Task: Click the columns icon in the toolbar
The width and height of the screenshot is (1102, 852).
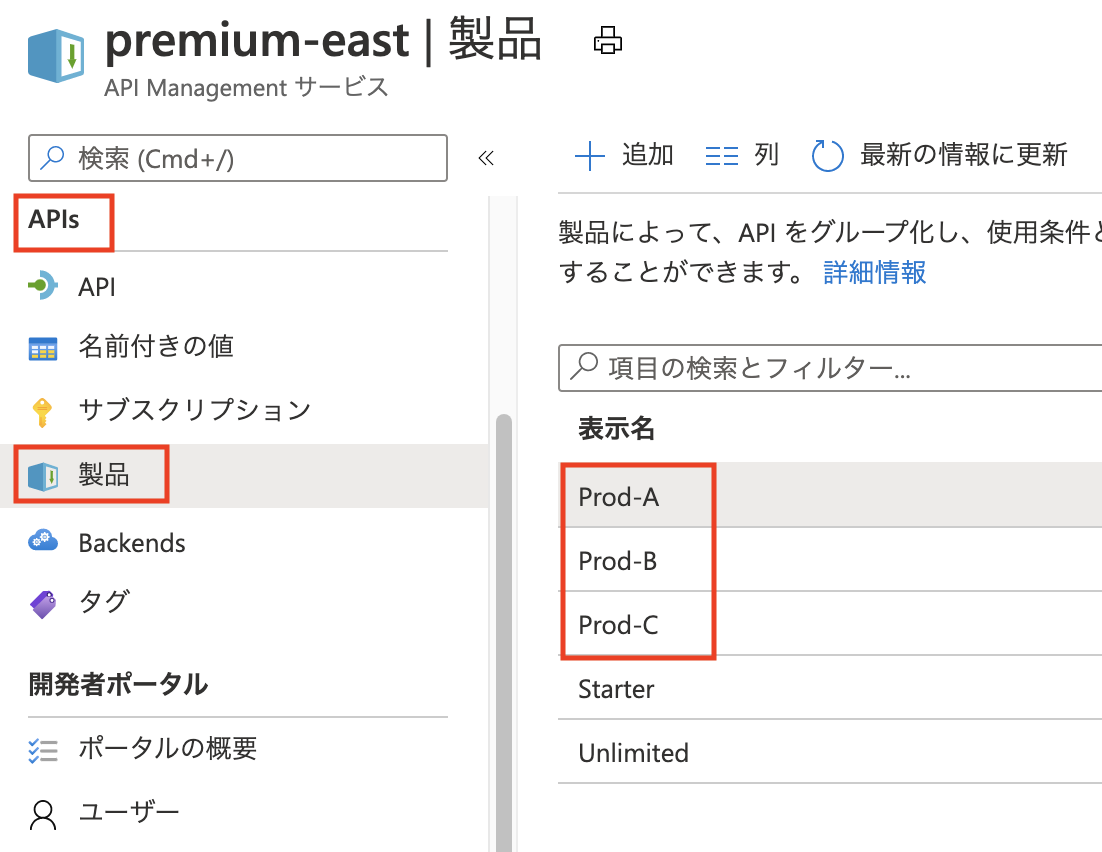Action: tap(722, 156)
